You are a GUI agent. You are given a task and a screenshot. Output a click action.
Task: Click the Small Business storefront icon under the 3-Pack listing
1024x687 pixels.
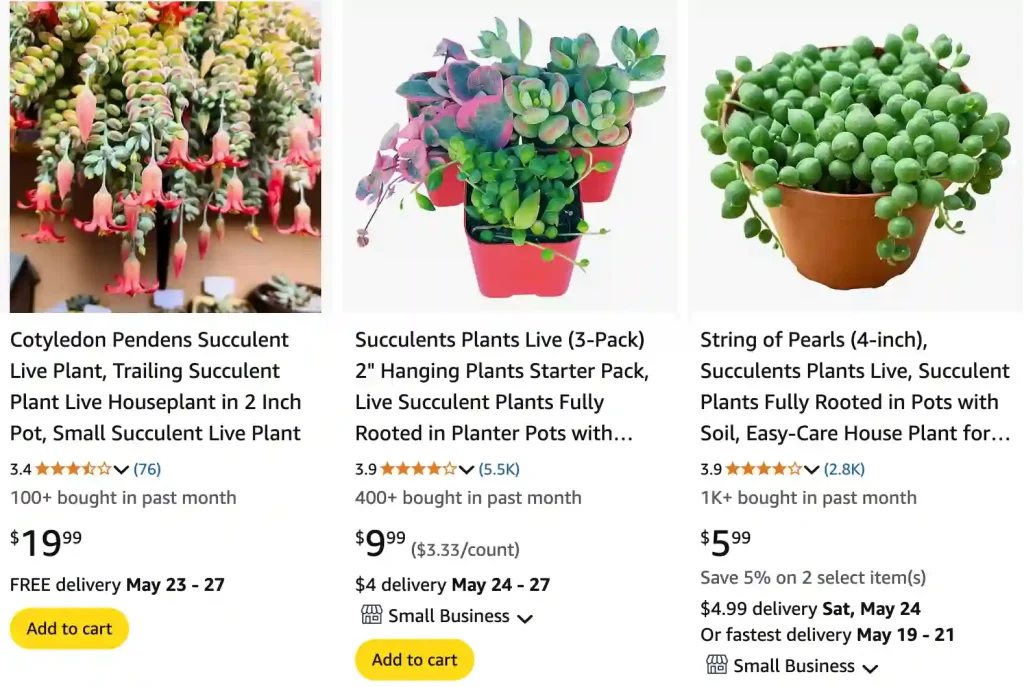[372, 616]
